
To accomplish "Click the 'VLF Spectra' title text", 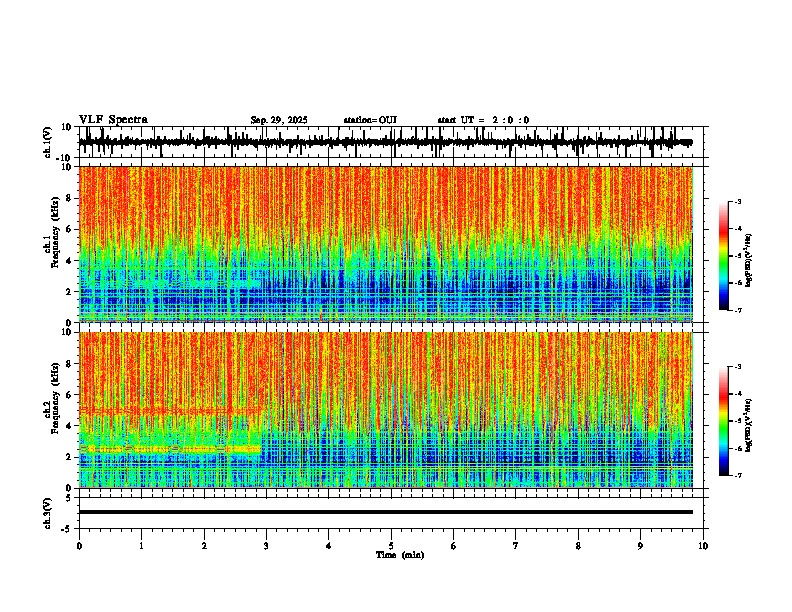I will coord(113,120).
